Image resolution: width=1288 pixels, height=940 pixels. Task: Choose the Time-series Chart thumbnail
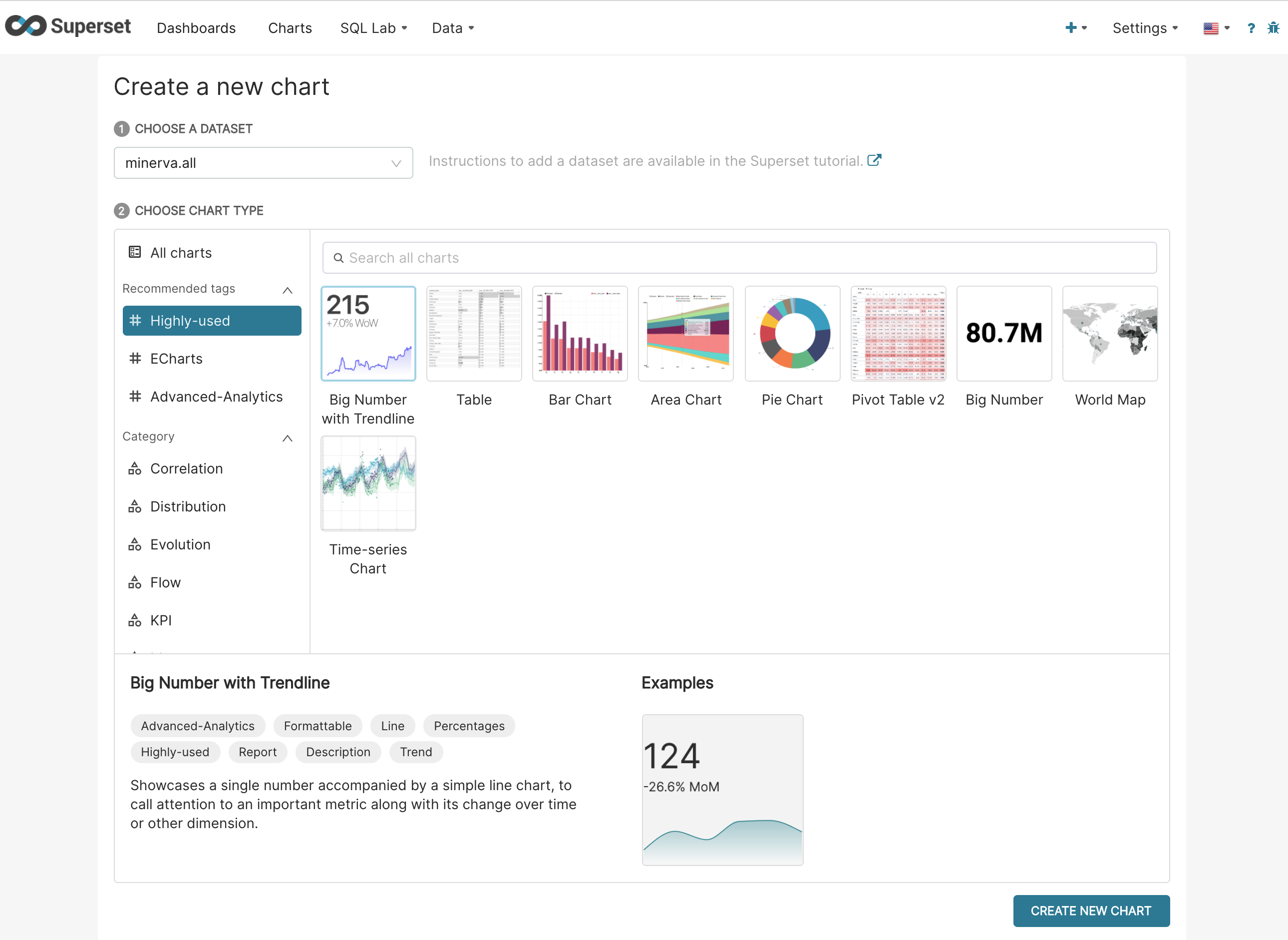[368, 483]
